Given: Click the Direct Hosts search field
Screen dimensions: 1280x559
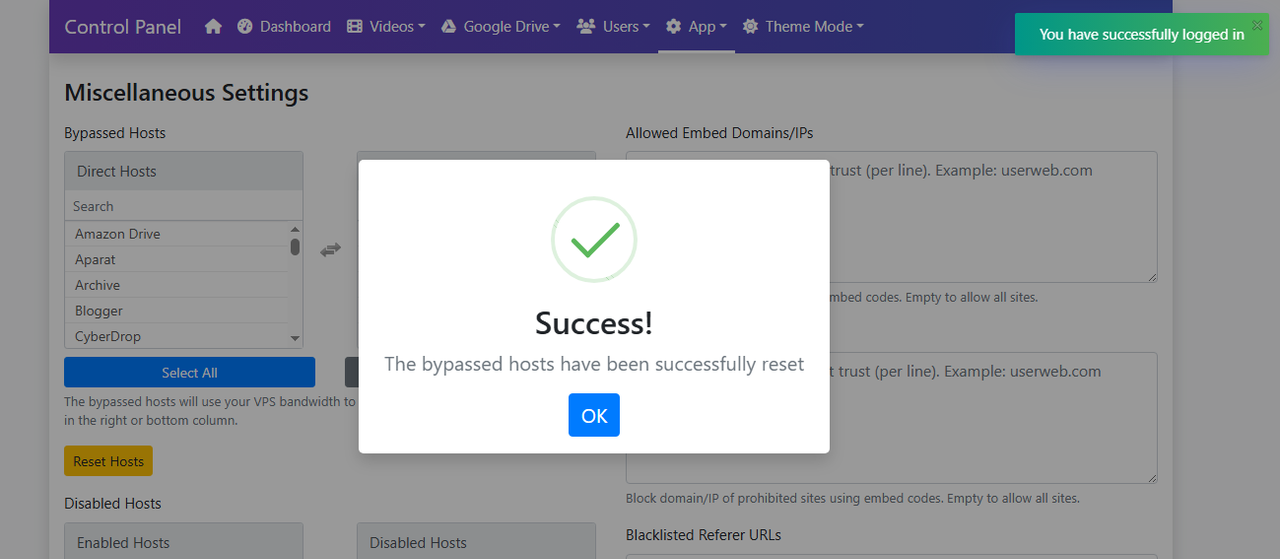Looking at the screenshot, I should click(184, 206).
